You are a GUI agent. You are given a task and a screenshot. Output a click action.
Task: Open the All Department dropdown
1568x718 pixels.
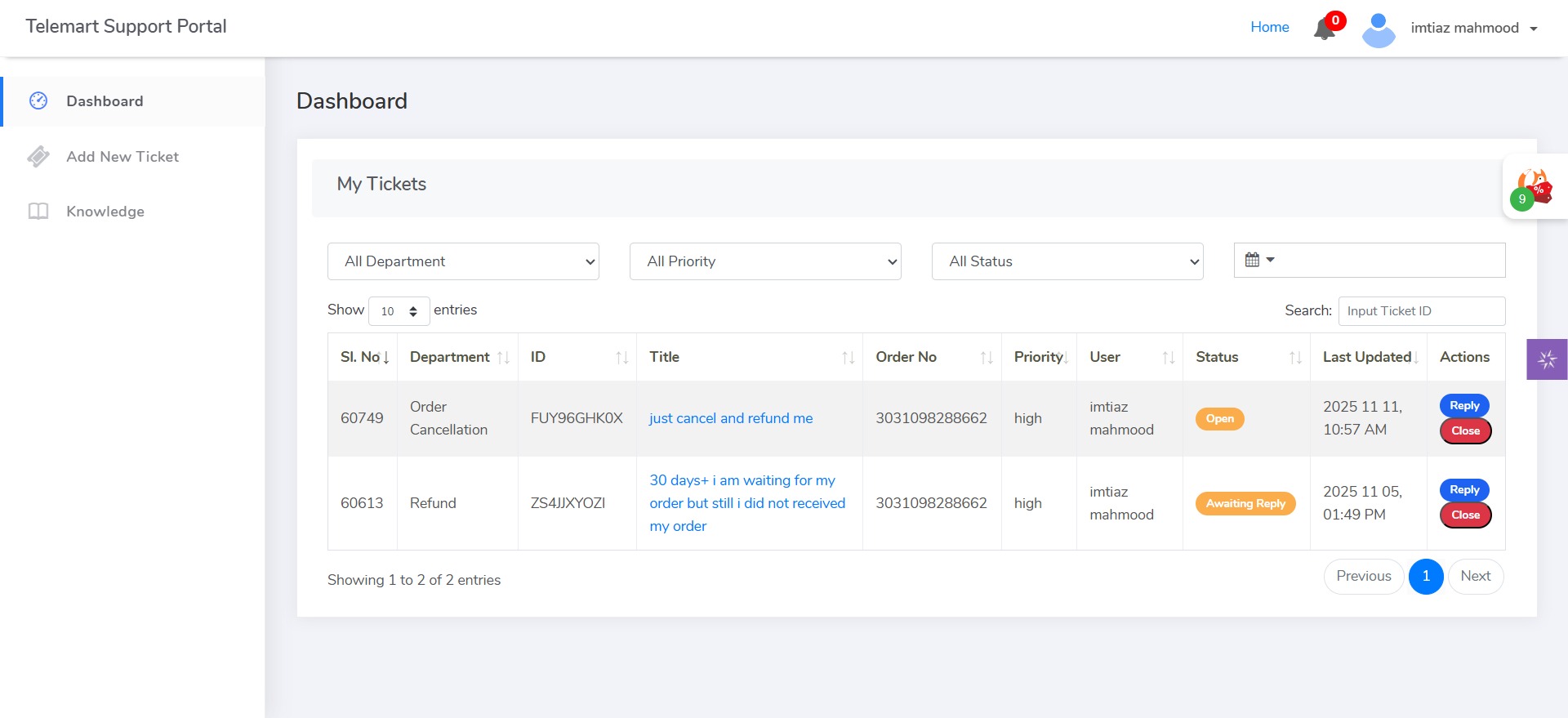463,261
